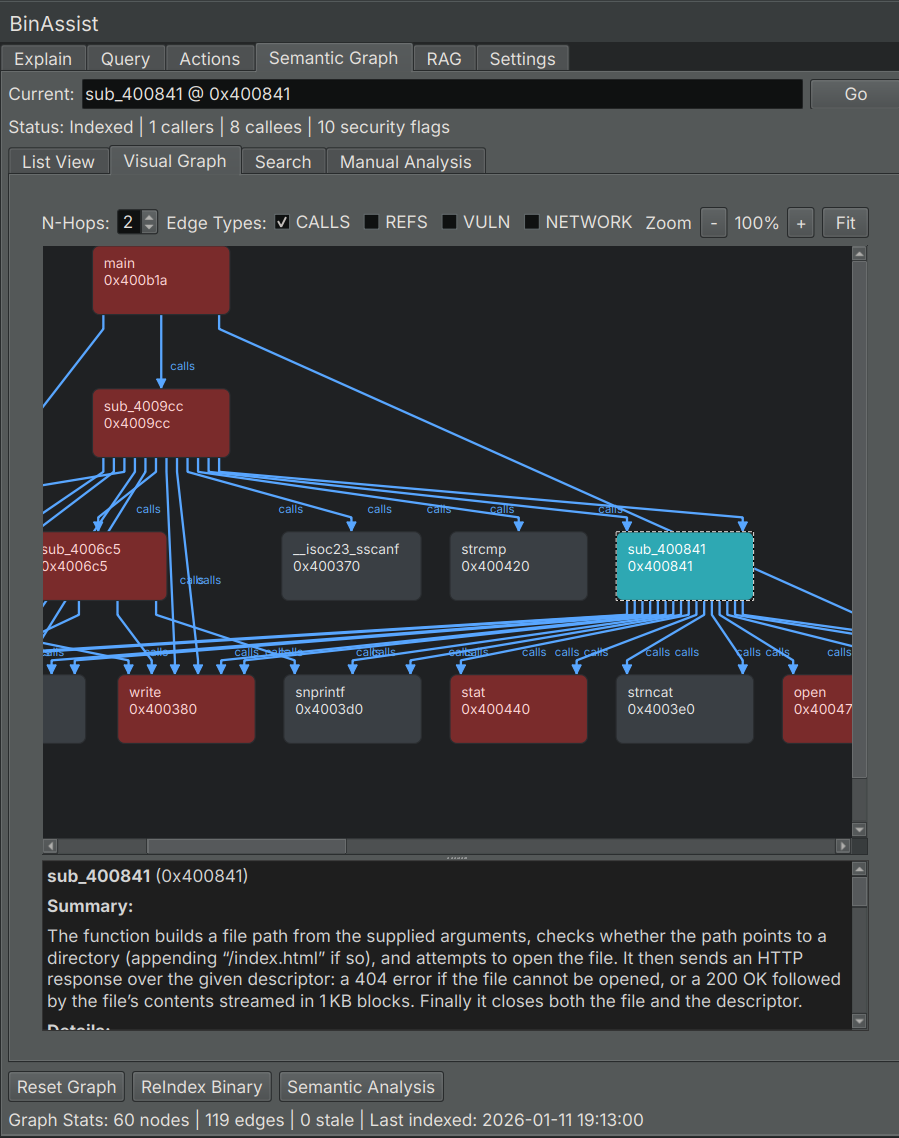Enable the NETWORK edge type
This screenshot has height=1138, width=899.
coord(531,222)
